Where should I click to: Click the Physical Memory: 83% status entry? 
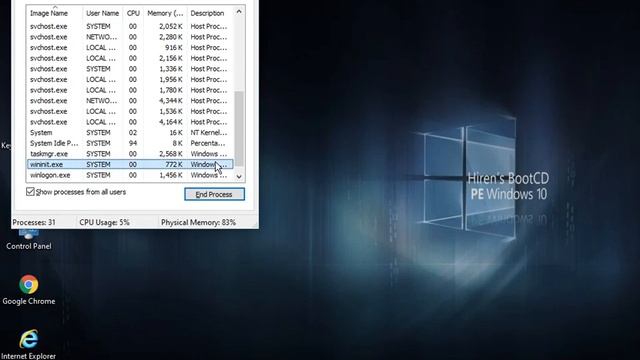point(198,222)
